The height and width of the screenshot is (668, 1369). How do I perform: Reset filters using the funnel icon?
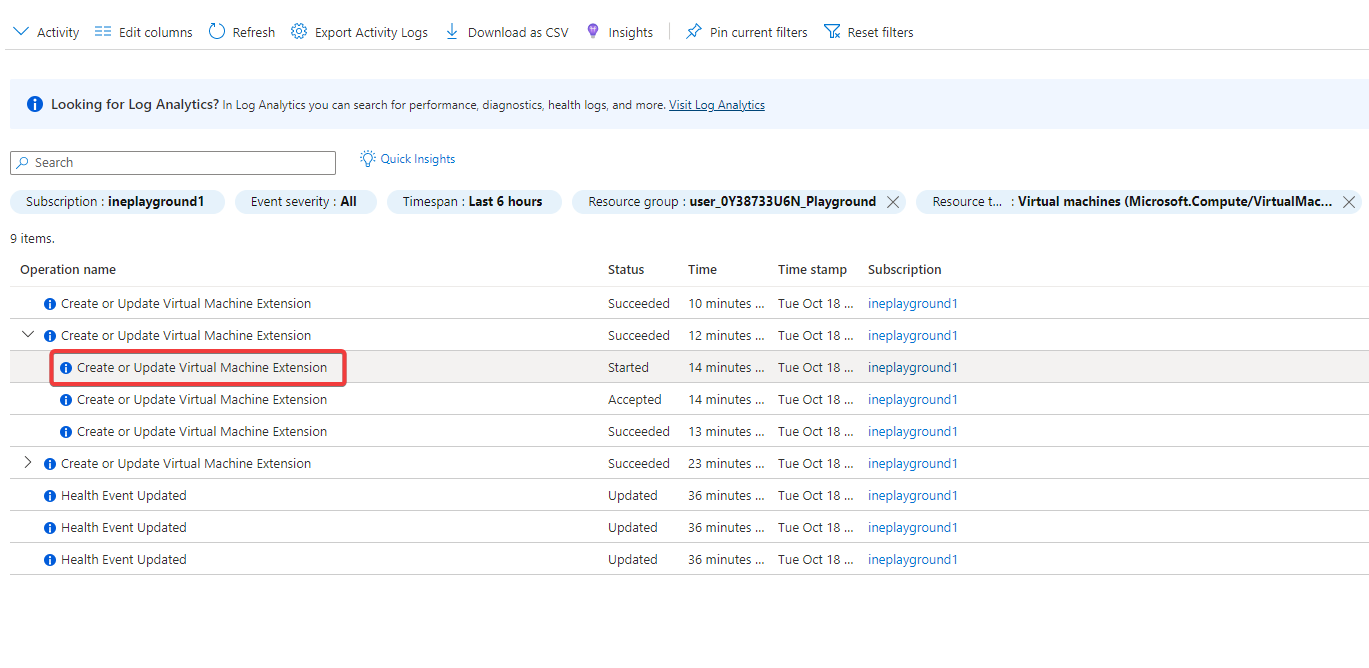pyautogui.click(x=832, y=32)
